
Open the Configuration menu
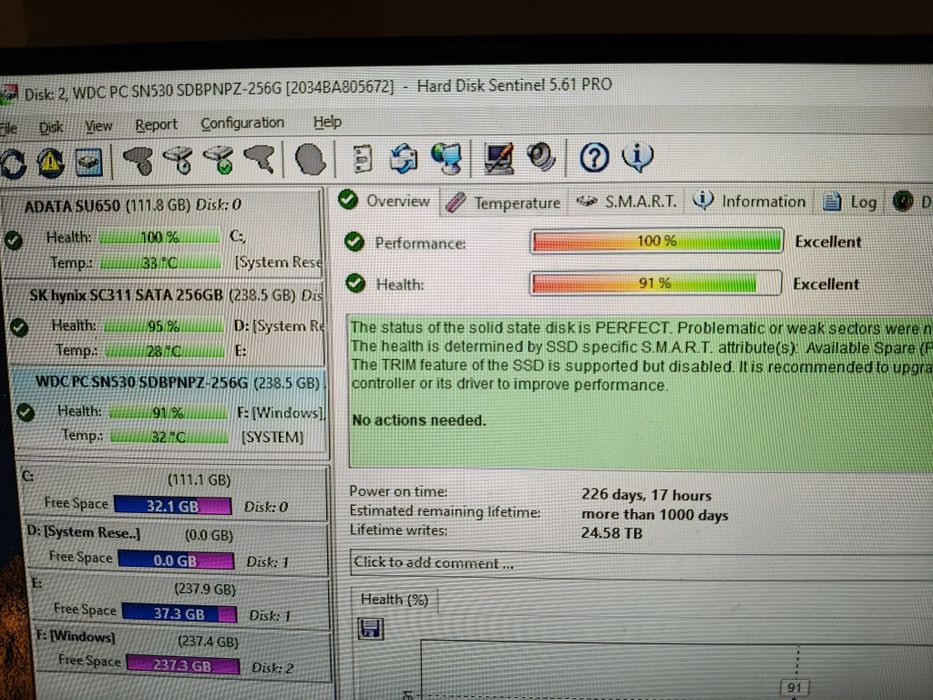pos(242,123)
